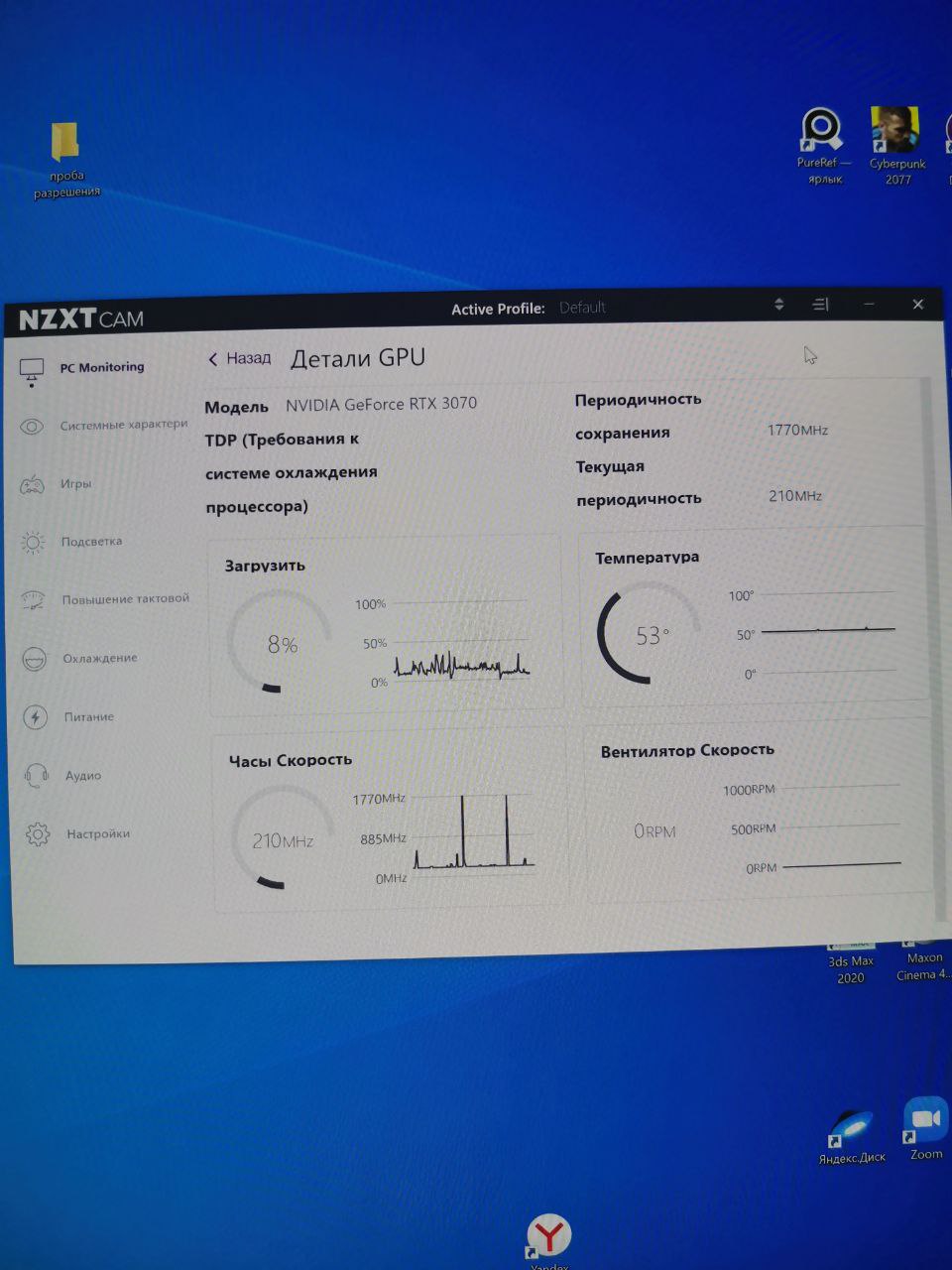
Task: Click the Часы Скорость card title
Action: coord(291,760)
